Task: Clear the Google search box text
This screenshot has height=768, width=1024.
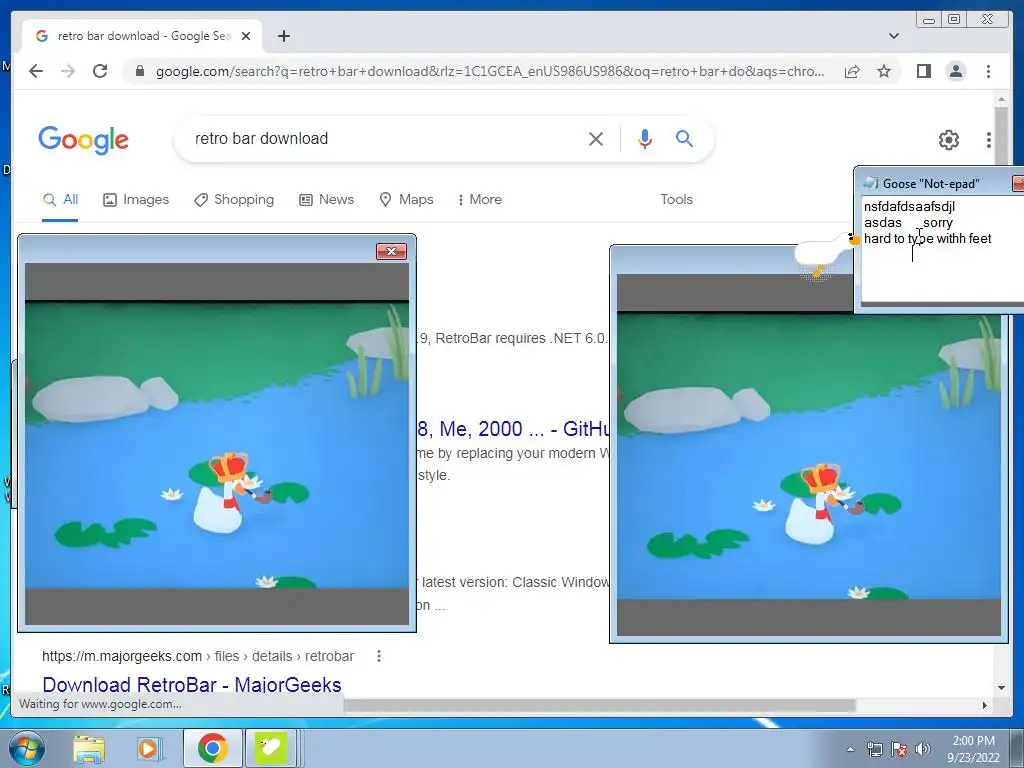Action: 595,138
